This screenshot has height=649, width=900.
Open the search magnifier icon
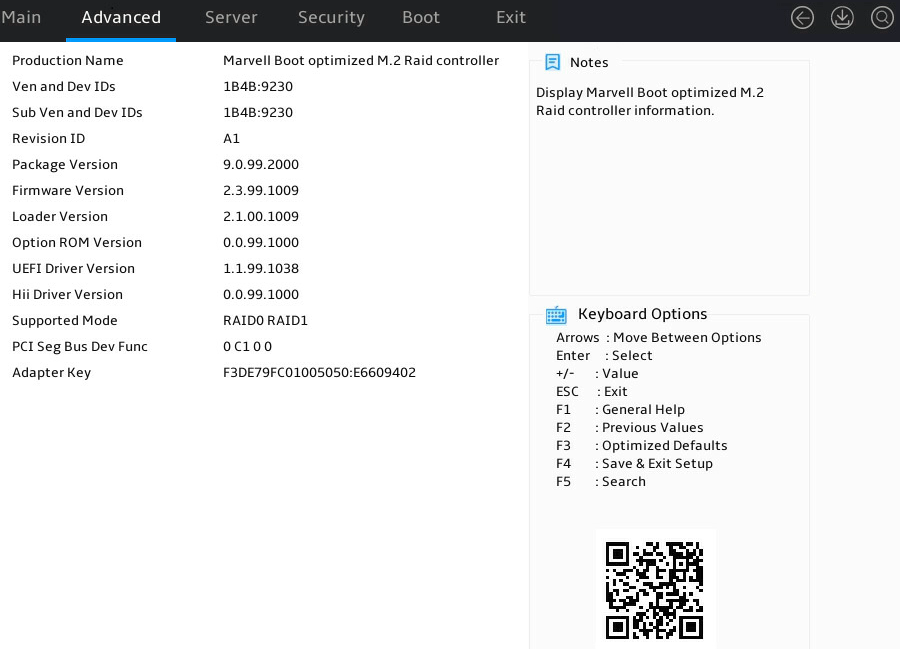(882, 18)
